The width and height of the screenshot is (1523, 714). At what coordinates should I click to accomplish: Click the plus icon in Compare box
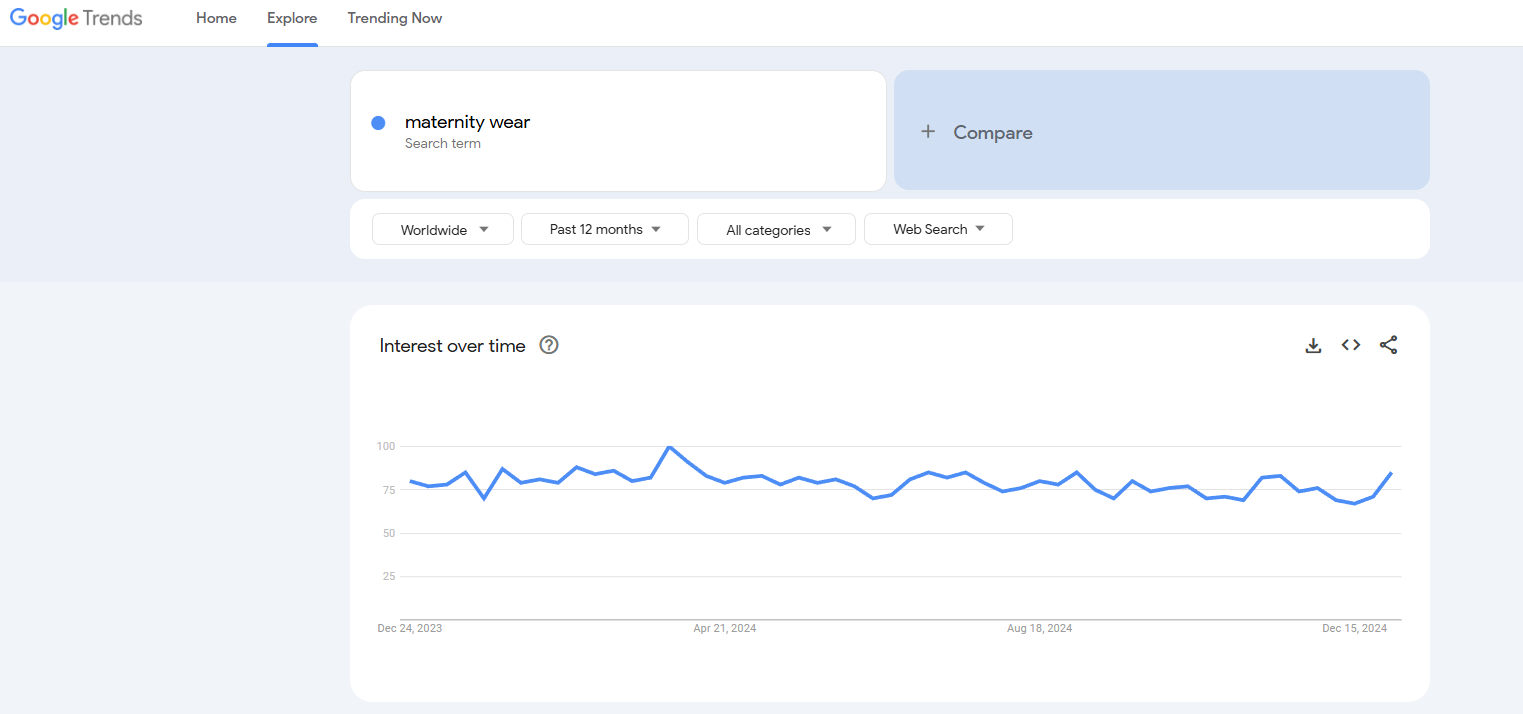(x=928, y=131)
